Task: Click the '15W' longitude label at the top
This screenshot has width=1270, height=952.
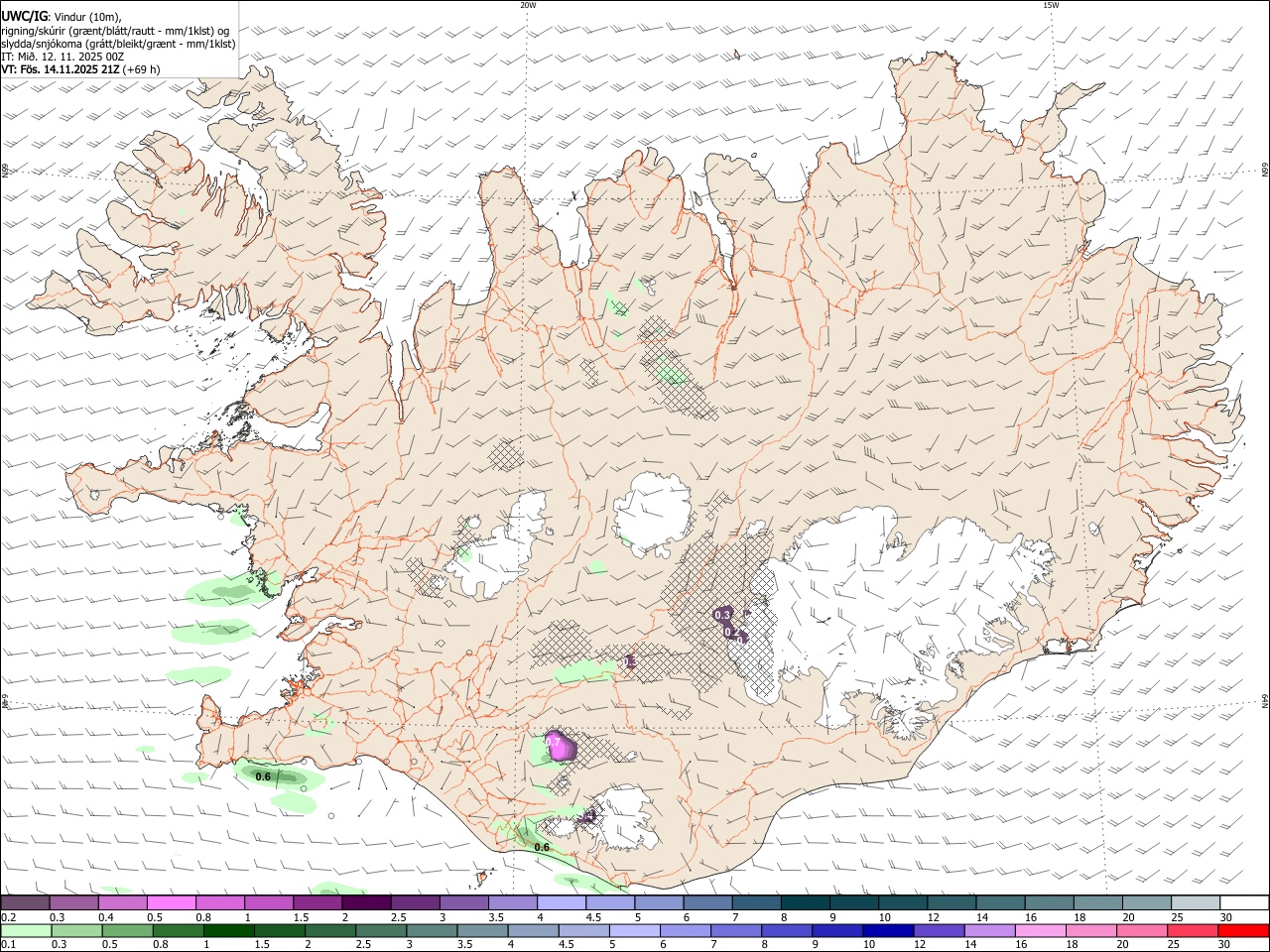Action: tap(1051, 5)
